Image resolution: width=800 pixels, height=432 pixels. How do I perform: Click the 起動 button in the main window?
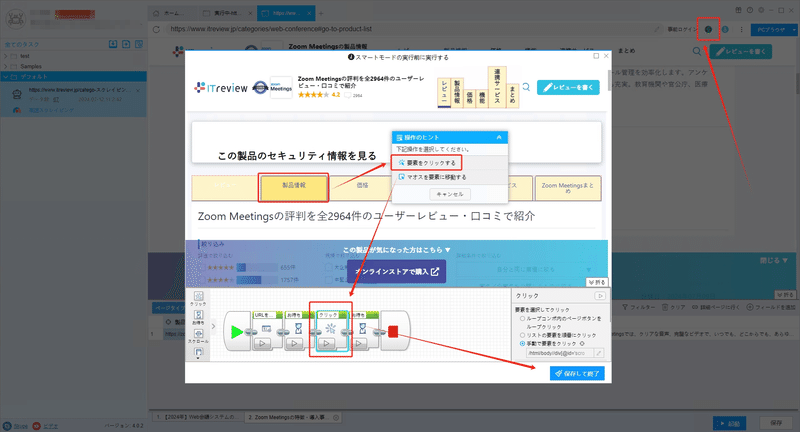click(x=730, y=423)
